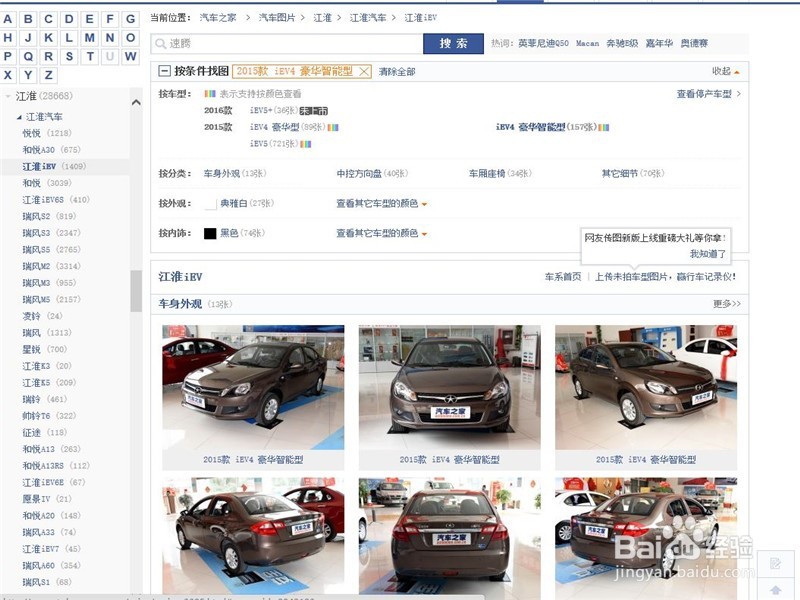Focus the search input field
800x600 pixels.
(x=287, y=44)
